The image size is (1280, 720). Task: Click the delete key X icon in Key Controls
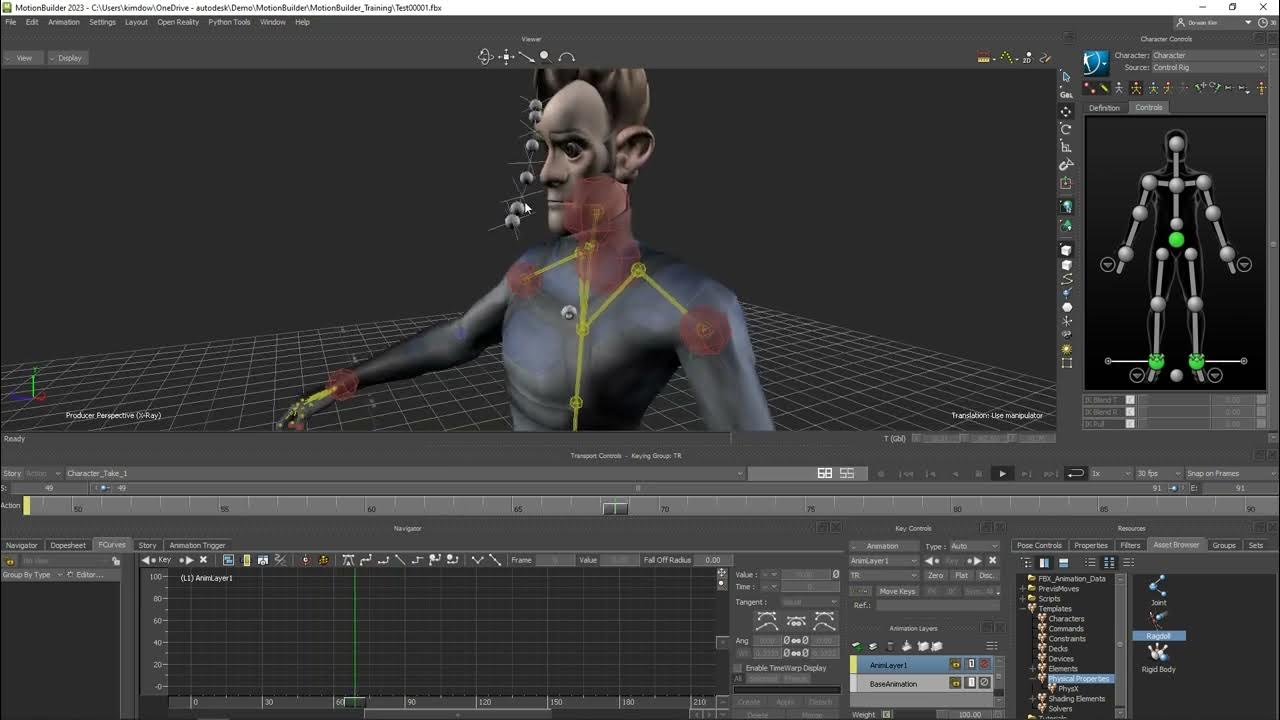(x=993, y=561)
